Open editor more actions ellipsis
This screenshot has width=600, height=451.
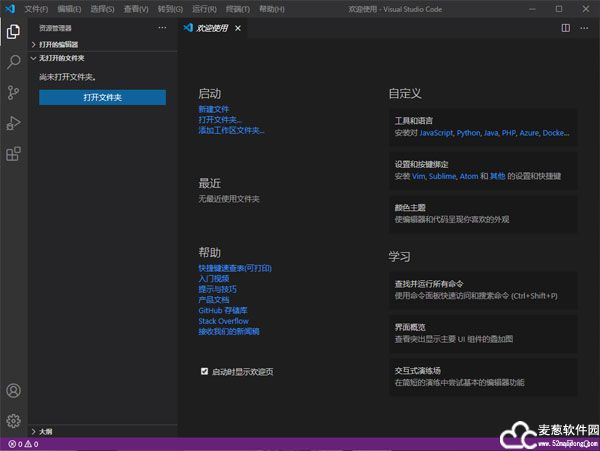point(584,28)
